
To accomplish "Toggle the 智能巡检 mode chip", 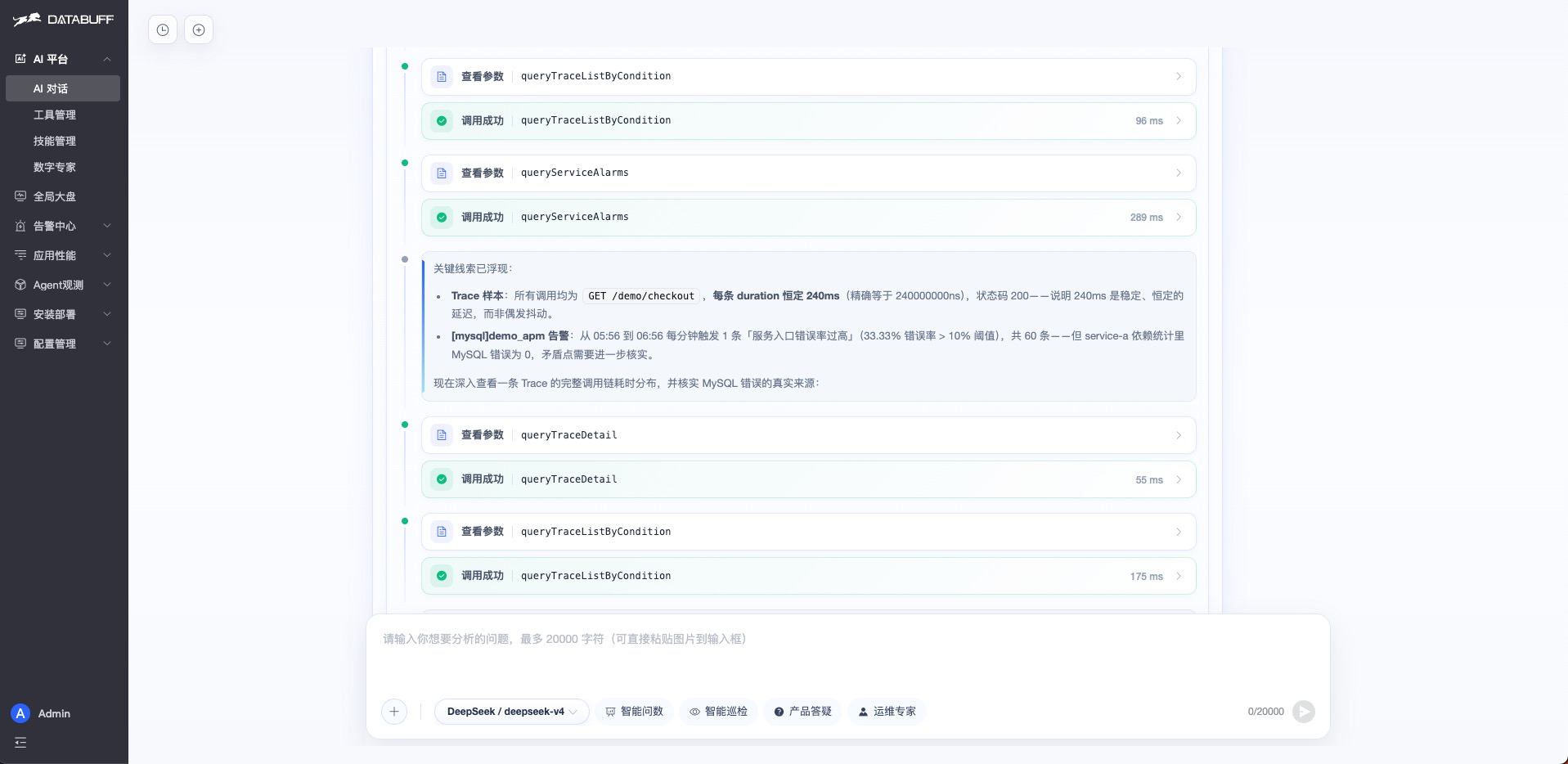I will (718, 712).
